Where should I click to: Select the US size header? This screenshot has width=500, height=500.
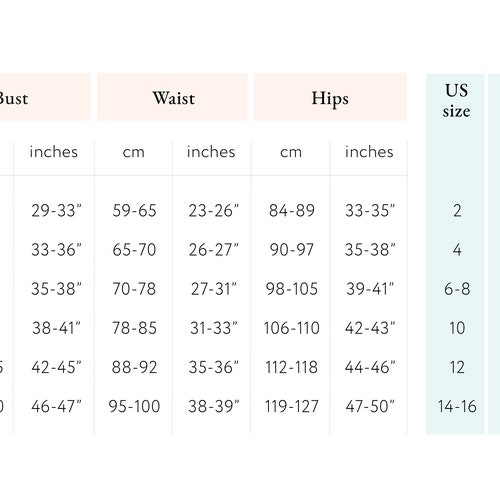coord(456,100)
